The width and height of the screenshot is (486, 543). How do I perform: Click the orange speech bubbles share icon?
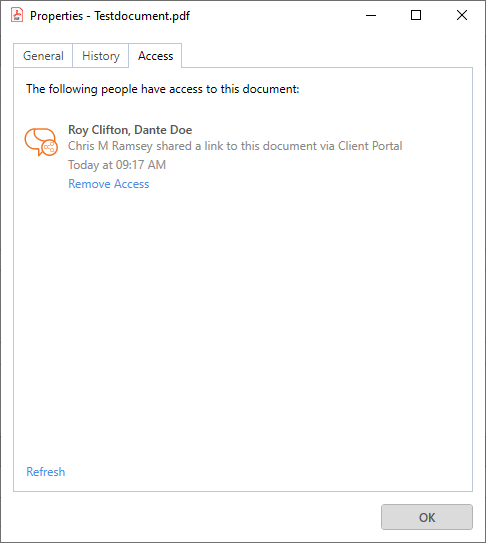41,142
